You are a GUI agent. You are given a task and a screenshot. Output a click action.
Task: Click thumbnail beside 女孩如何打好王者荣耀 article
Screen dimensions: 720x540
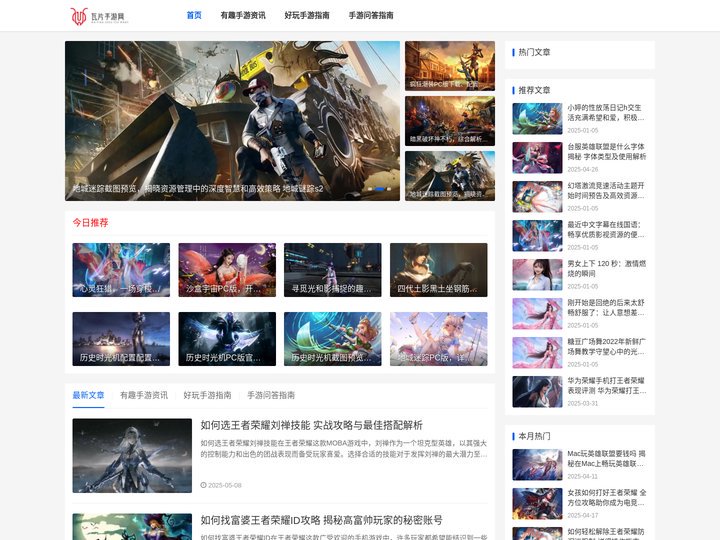click(x=537, y=504)
